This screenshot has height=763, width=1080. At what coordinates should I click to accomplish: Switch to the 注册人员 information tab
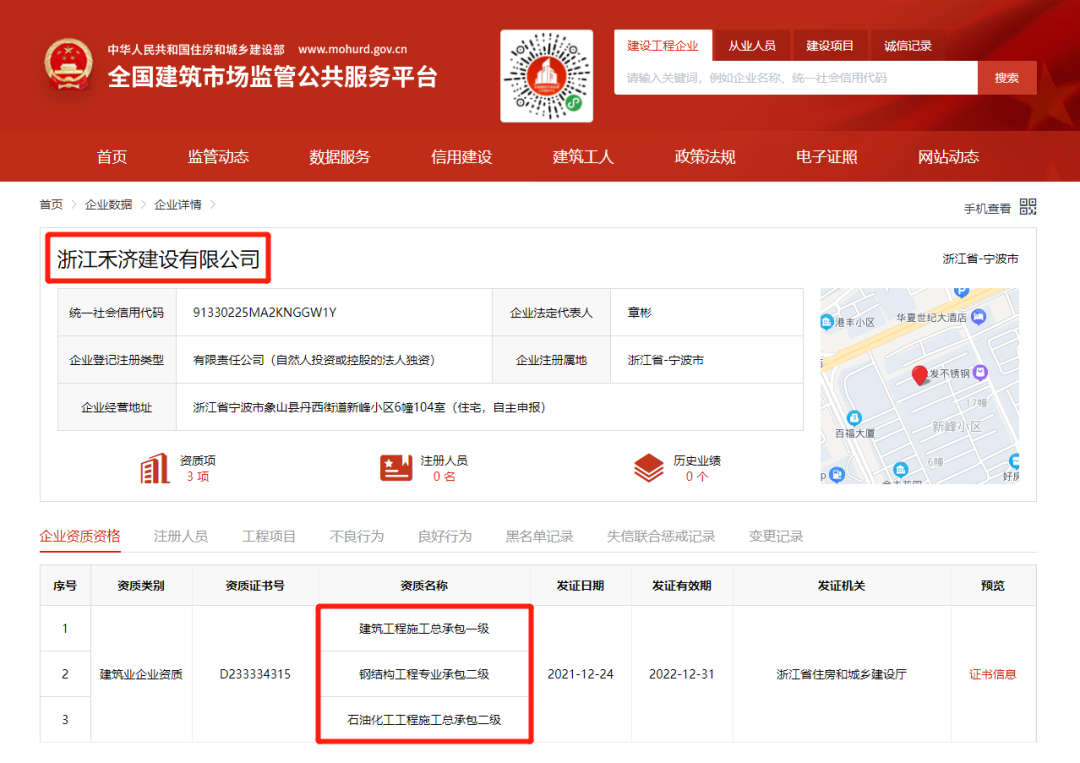point(180,535)
